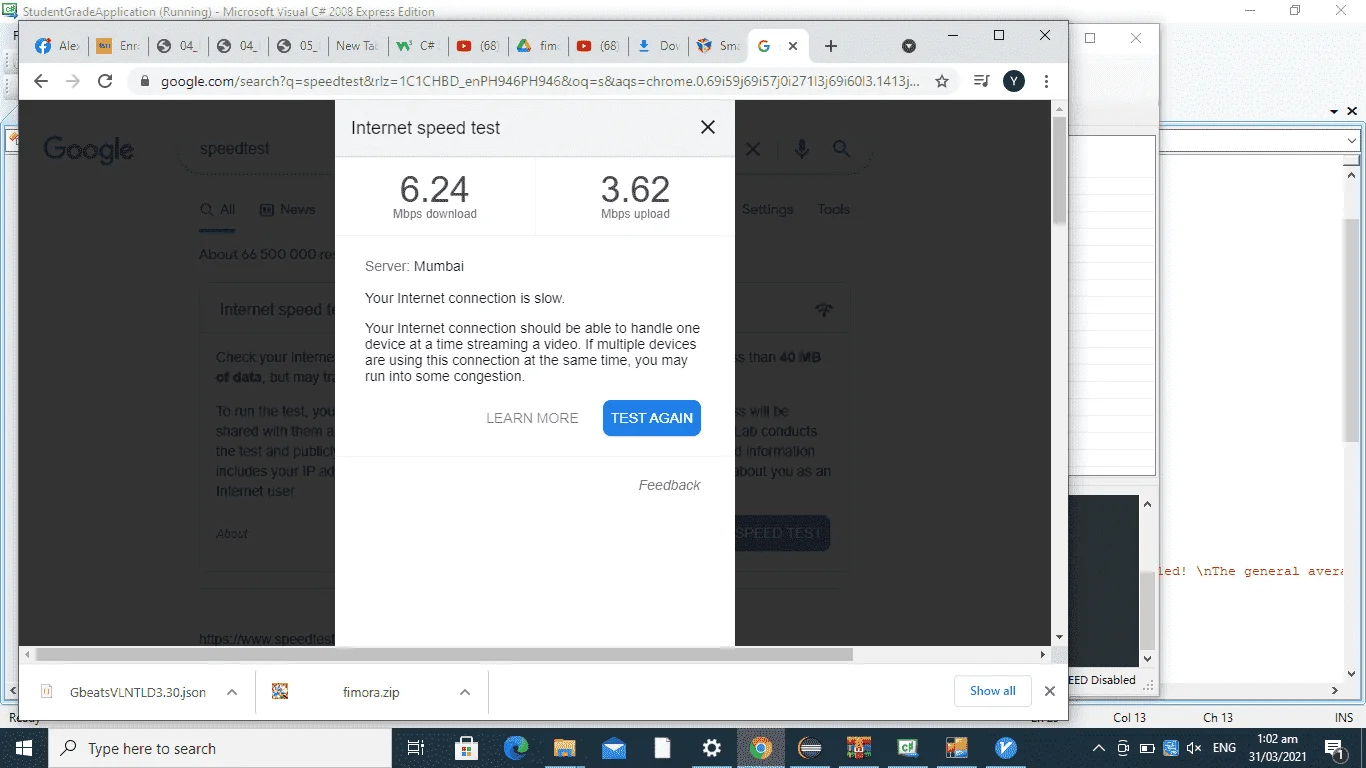Screen dimensions: 1366x768
Task: Open the Visual C# taskbar icon
Action: pos(908,748)
